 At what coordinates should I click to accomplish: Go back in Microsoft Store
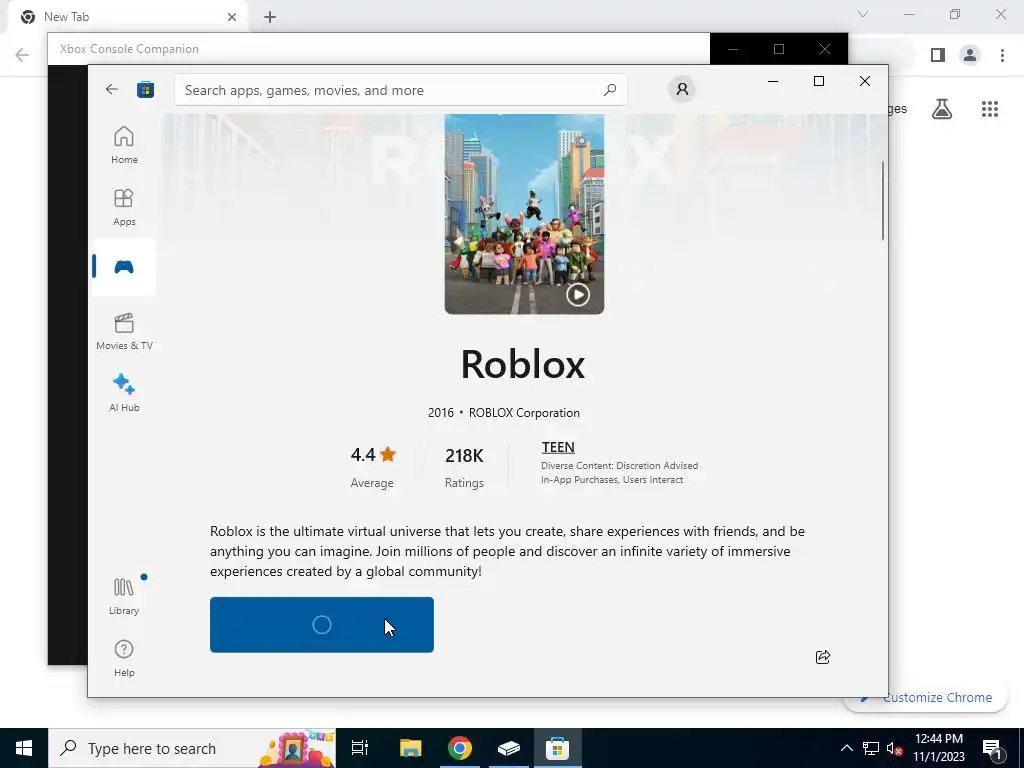tap(112, 89)
